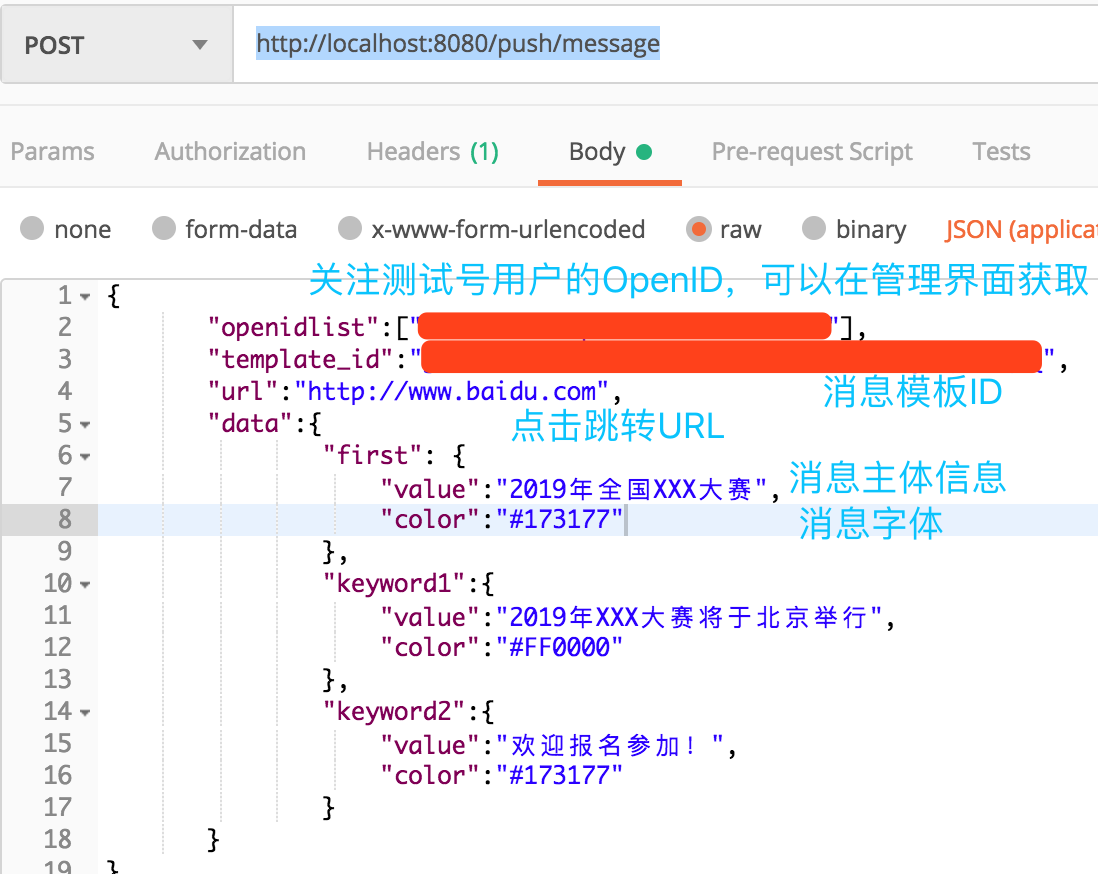1098x874 pixels.
Task: Open the POST request method dropdown
Action: pos(198,44)
